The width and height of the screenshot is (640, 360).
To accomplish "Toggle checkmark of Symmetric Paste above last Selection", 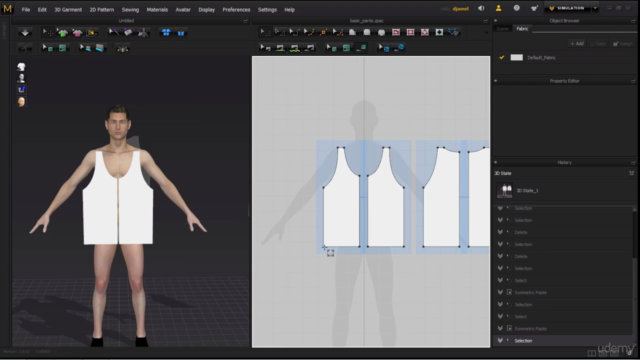I will (x=500, y=328).
